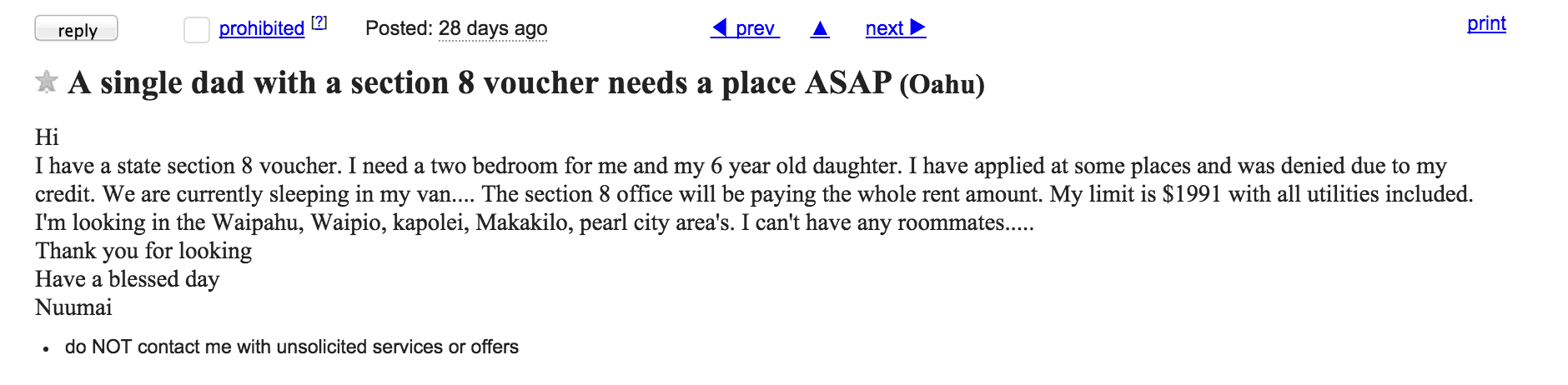Open the [?] help link beside prohibited

pos(319,22)
